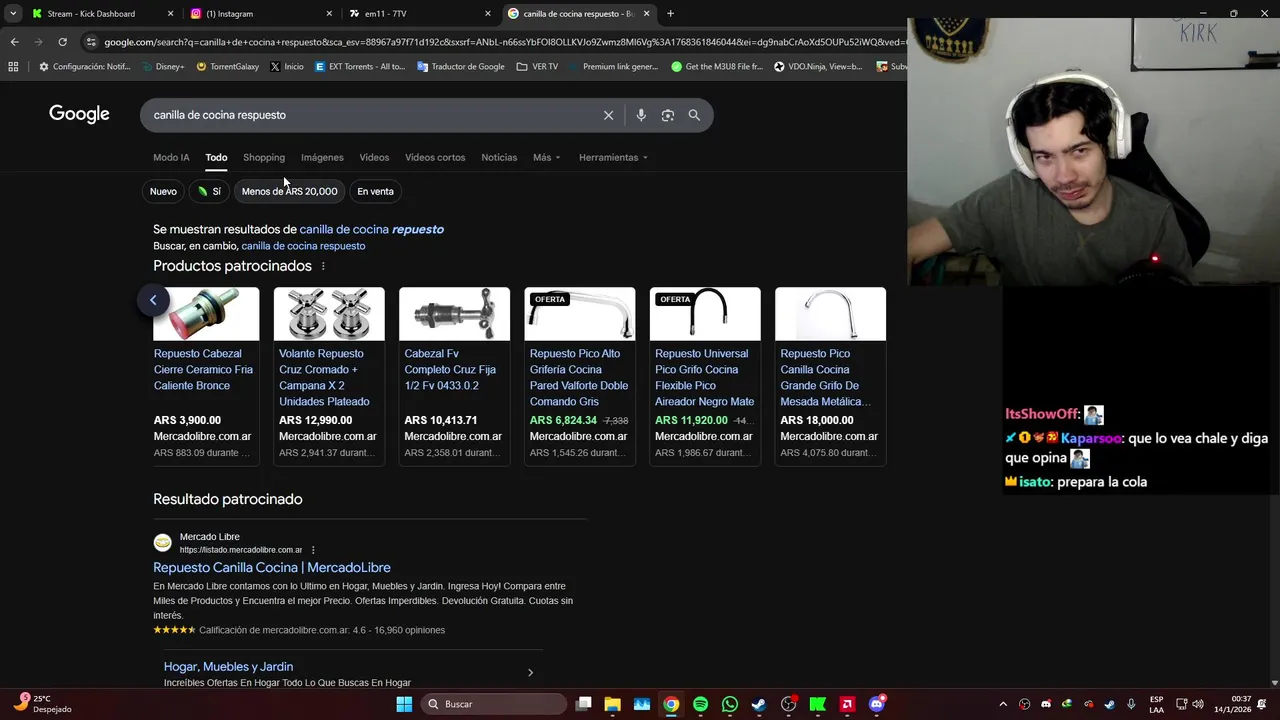Open the TorrentGalaxy bookmark
The width and height of the screenshot is (1280, 720).
click(x=228, y=67)
